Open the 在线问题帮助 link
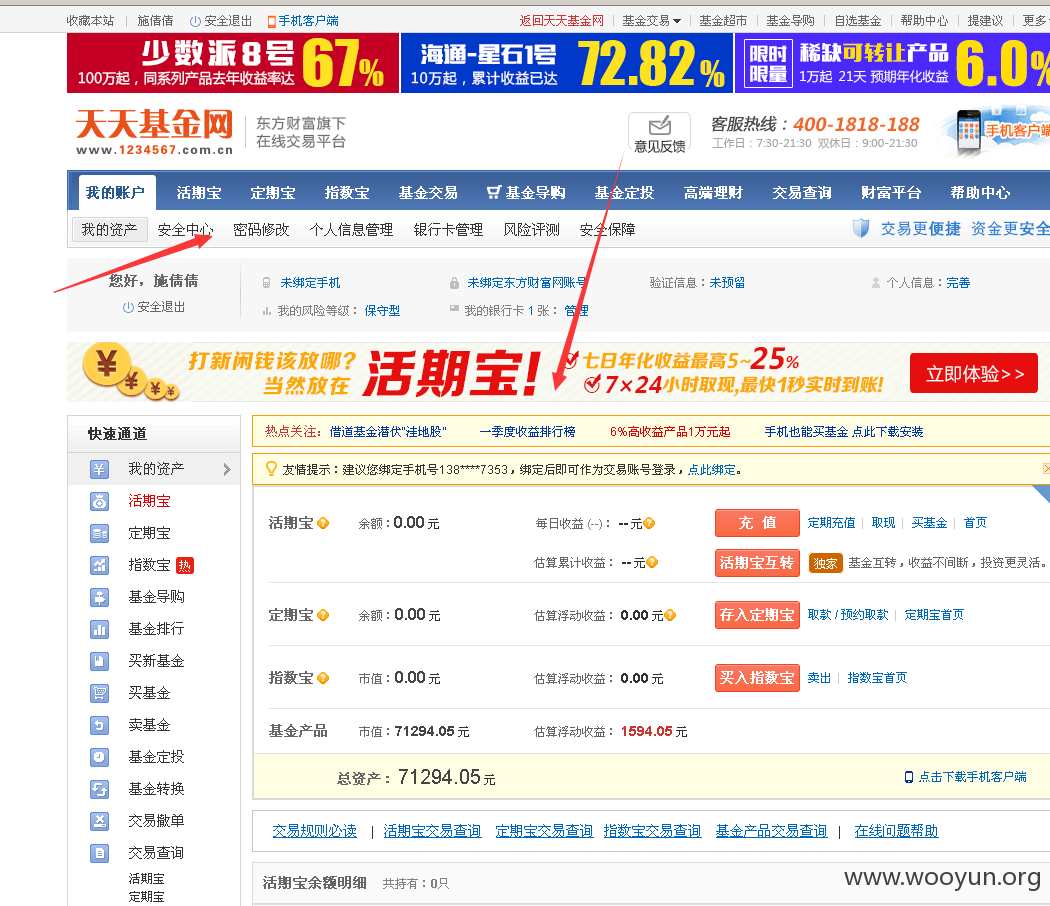The width and height of the screenshot is (1050, 906). click(896, 831)
